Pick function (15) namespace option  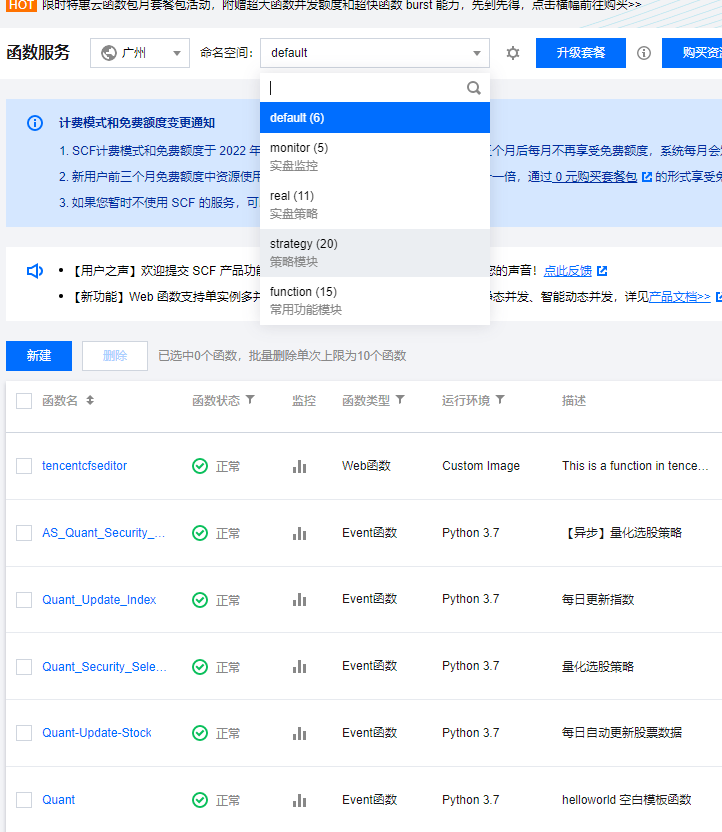[x=375, y=300]
